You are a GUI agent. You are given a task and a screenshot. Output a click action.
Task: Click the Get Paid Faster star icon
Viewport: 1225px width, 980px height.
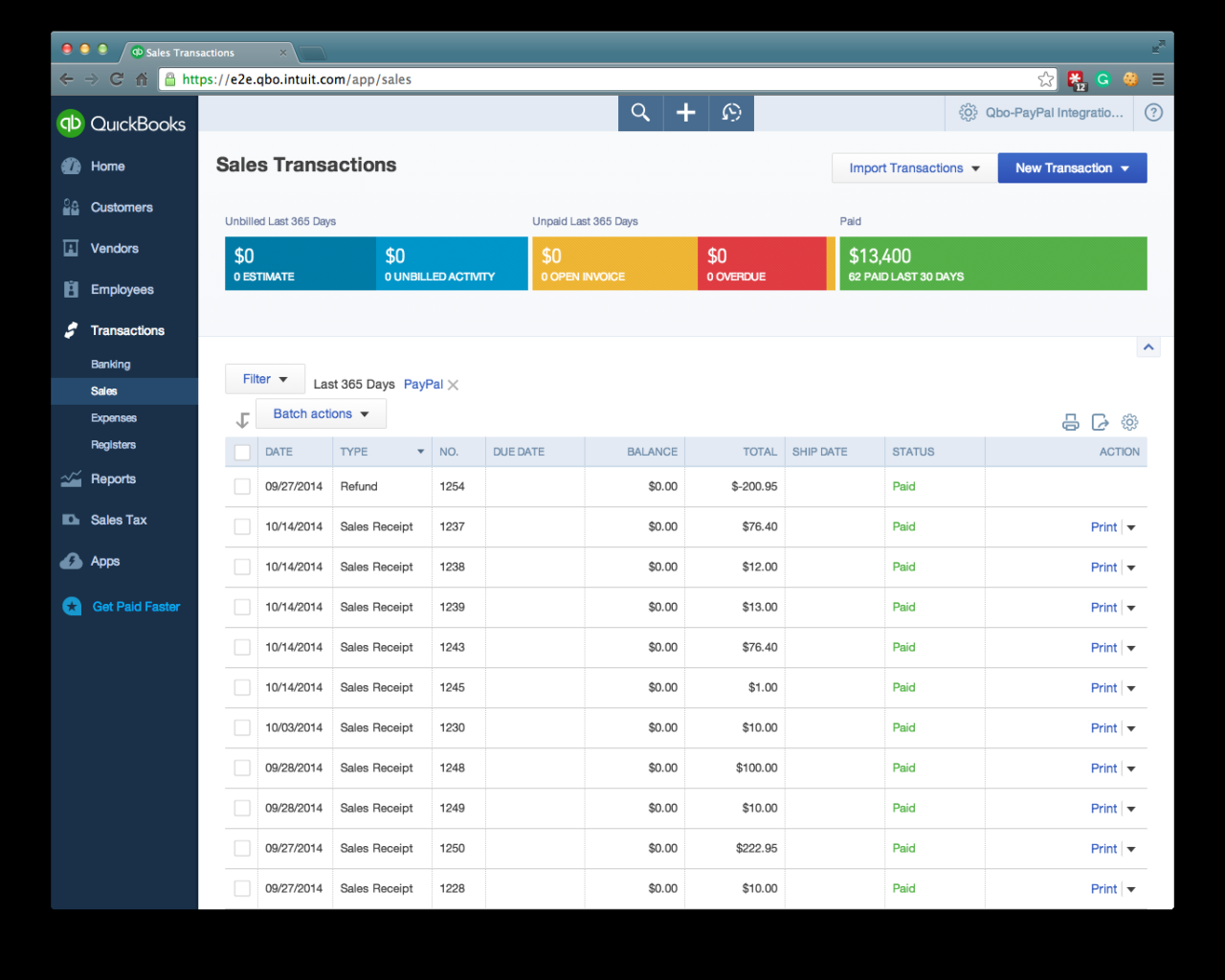click(x=72, y=607)
